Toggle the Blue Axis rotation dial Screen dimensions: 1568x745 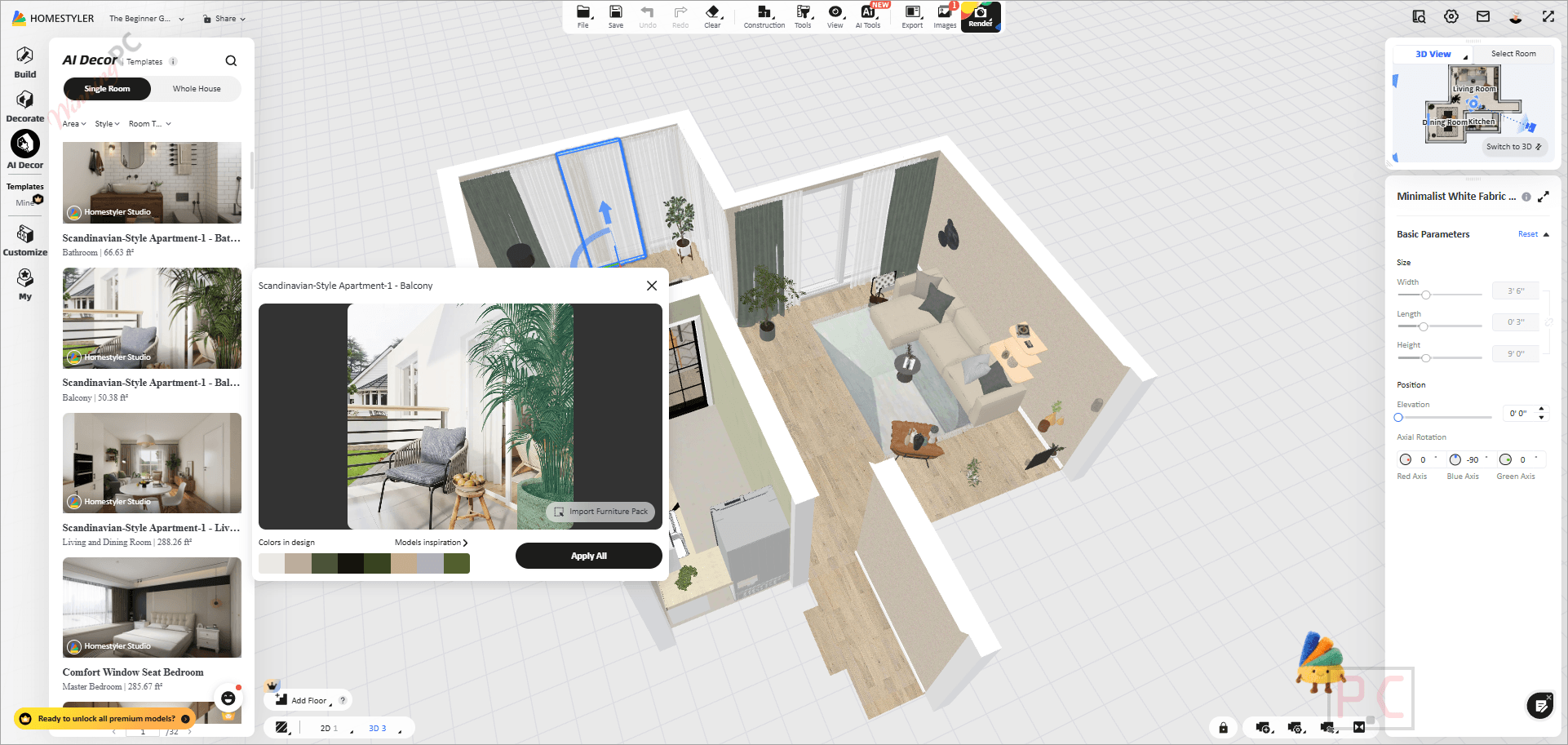1455,460
